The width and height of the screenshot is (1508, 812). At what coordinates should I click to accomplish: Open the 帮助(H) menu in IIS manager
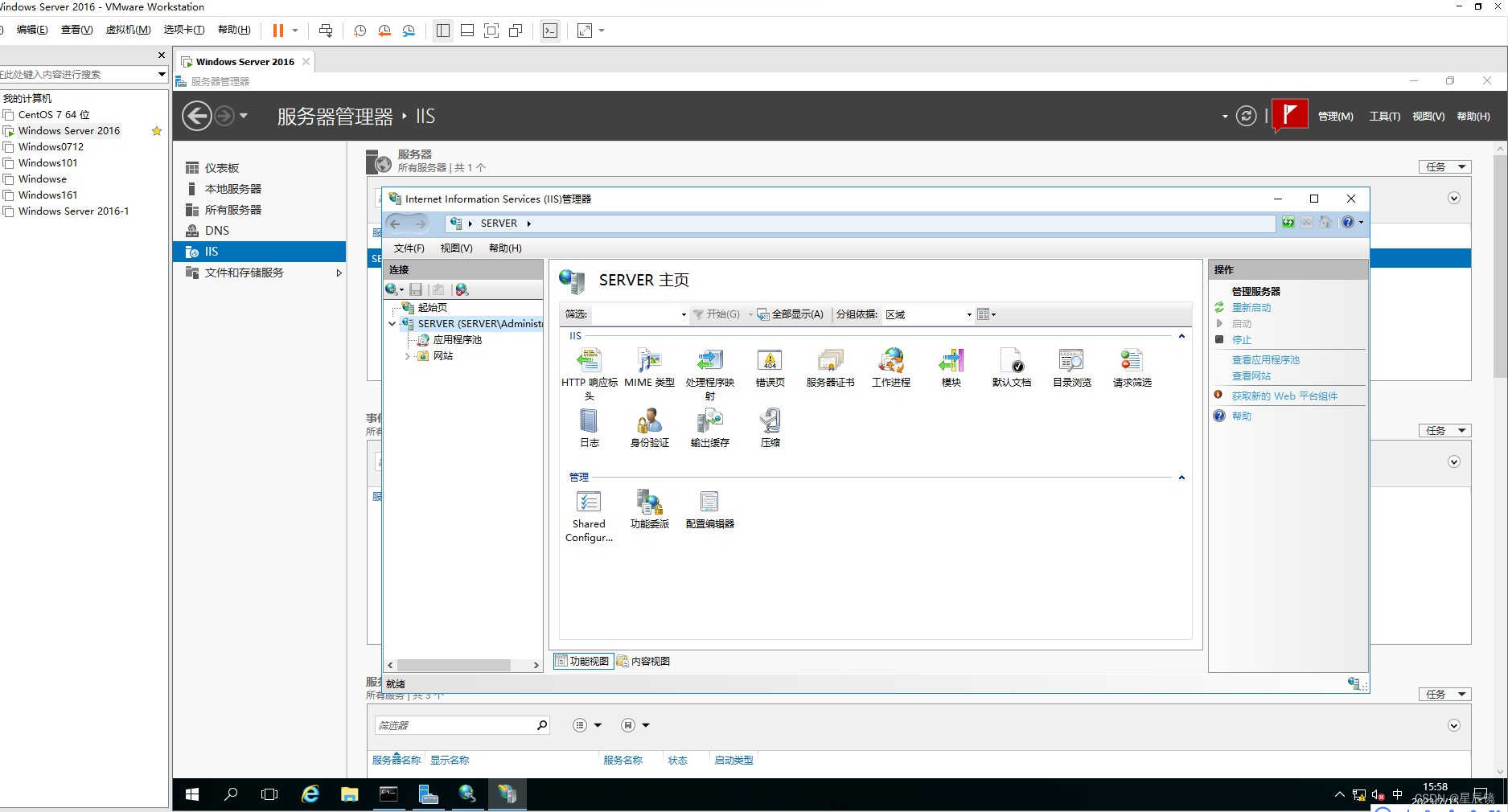505,248
